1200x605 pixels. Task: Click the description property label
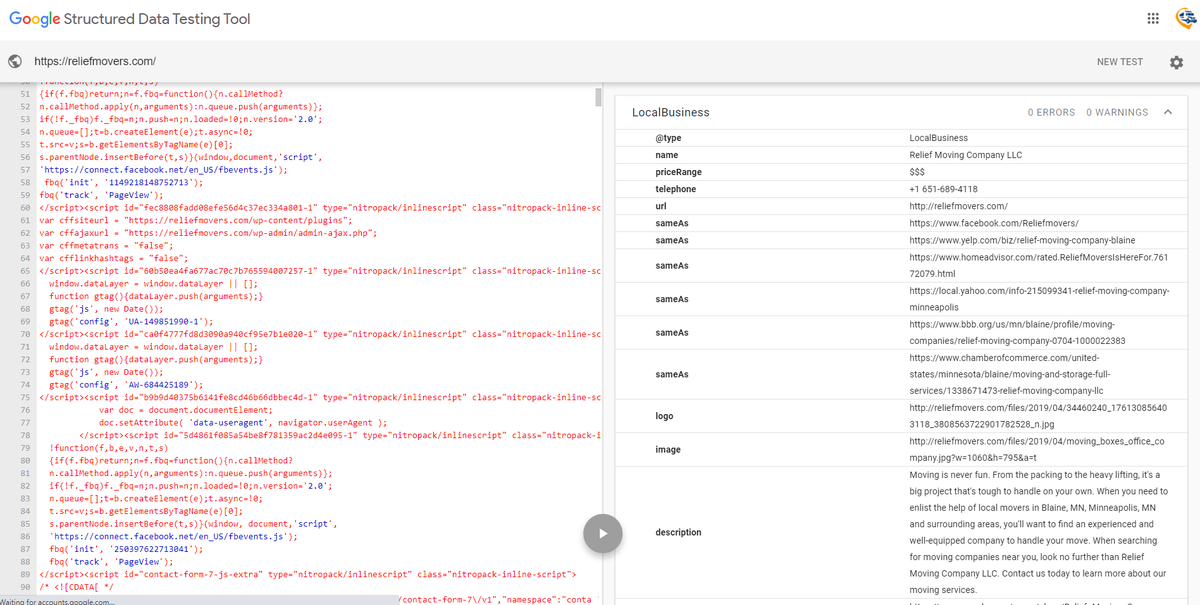pyautogui.click(x=678, y=533)
